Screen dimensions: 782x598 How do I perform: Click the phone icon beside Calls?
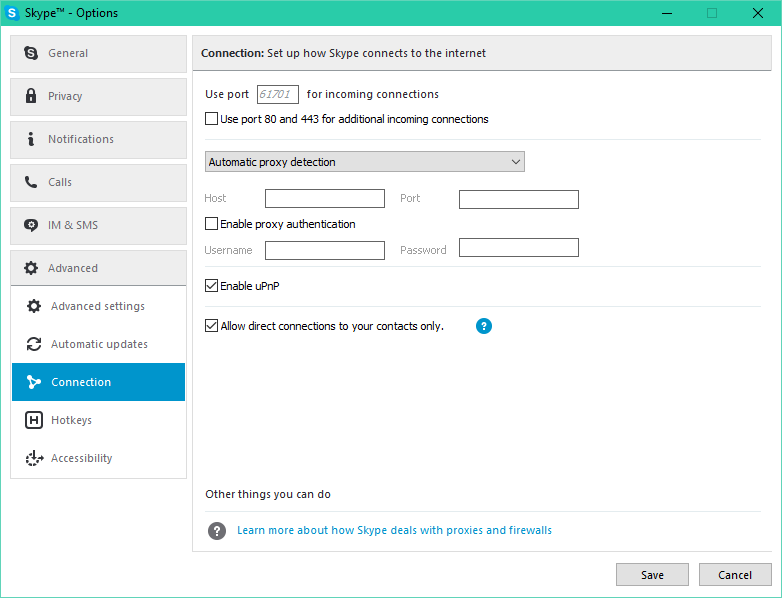click(31, 182)
